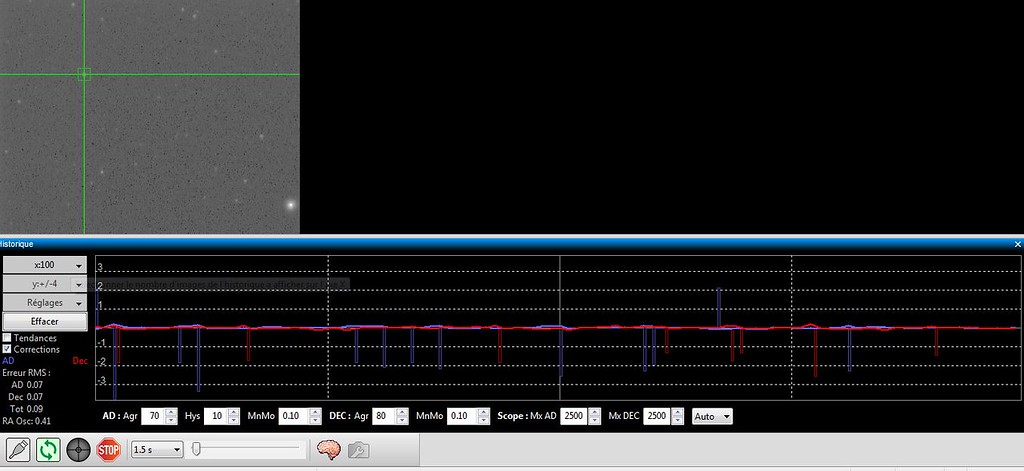Click the Hys value field
This screenshot has height=471, width=1024.
click(x=216, y=416)
